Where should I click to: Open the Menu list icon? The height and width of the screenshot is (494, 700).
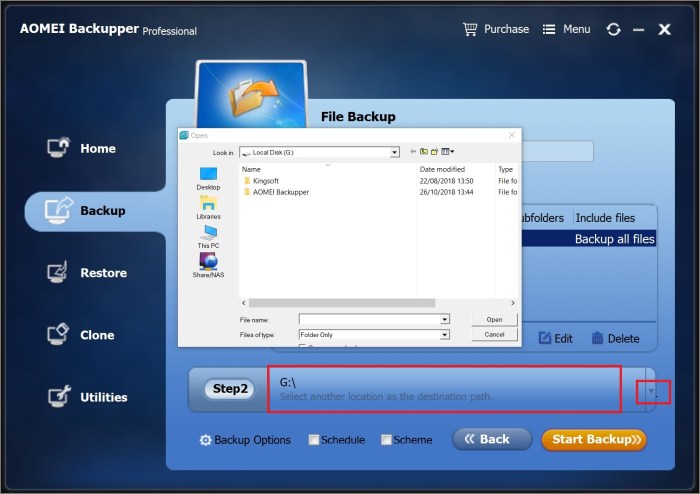(x=549, y=29)
